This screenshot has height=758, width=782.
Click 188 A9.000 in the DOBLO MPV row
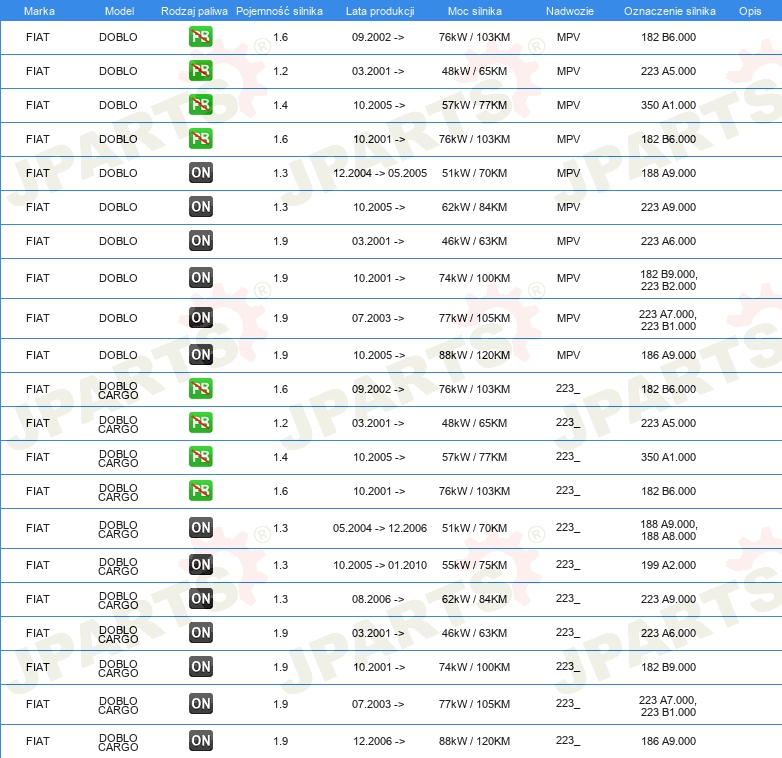pos(668,173)
